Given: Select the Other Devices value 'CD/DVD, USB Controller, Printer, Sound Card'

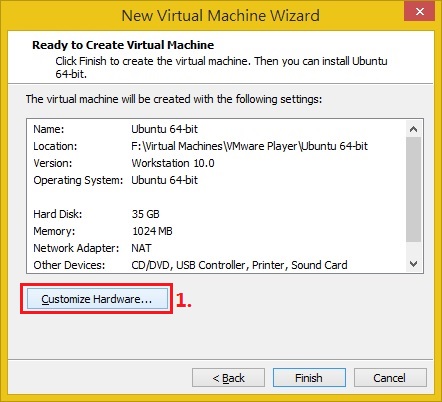Looking at the screenshot, I should pos(239,265).
